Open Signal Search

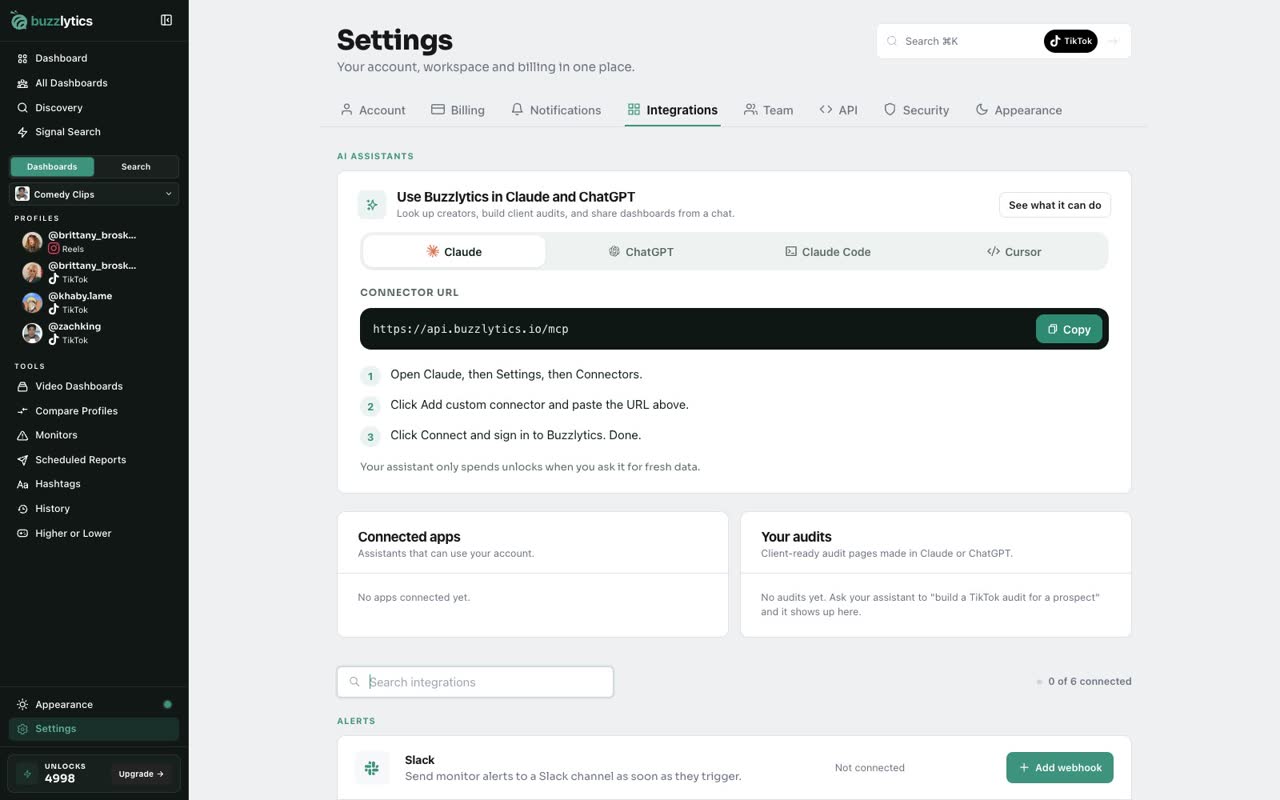[x=94, y=132]
